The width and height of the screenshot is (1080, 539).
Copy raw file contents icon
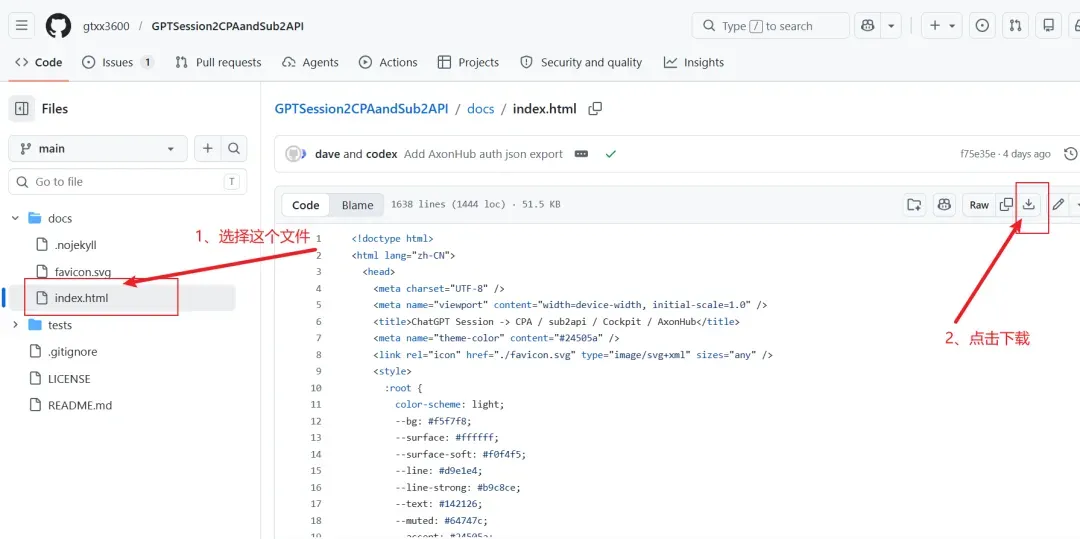click(x=1006, y=204)
